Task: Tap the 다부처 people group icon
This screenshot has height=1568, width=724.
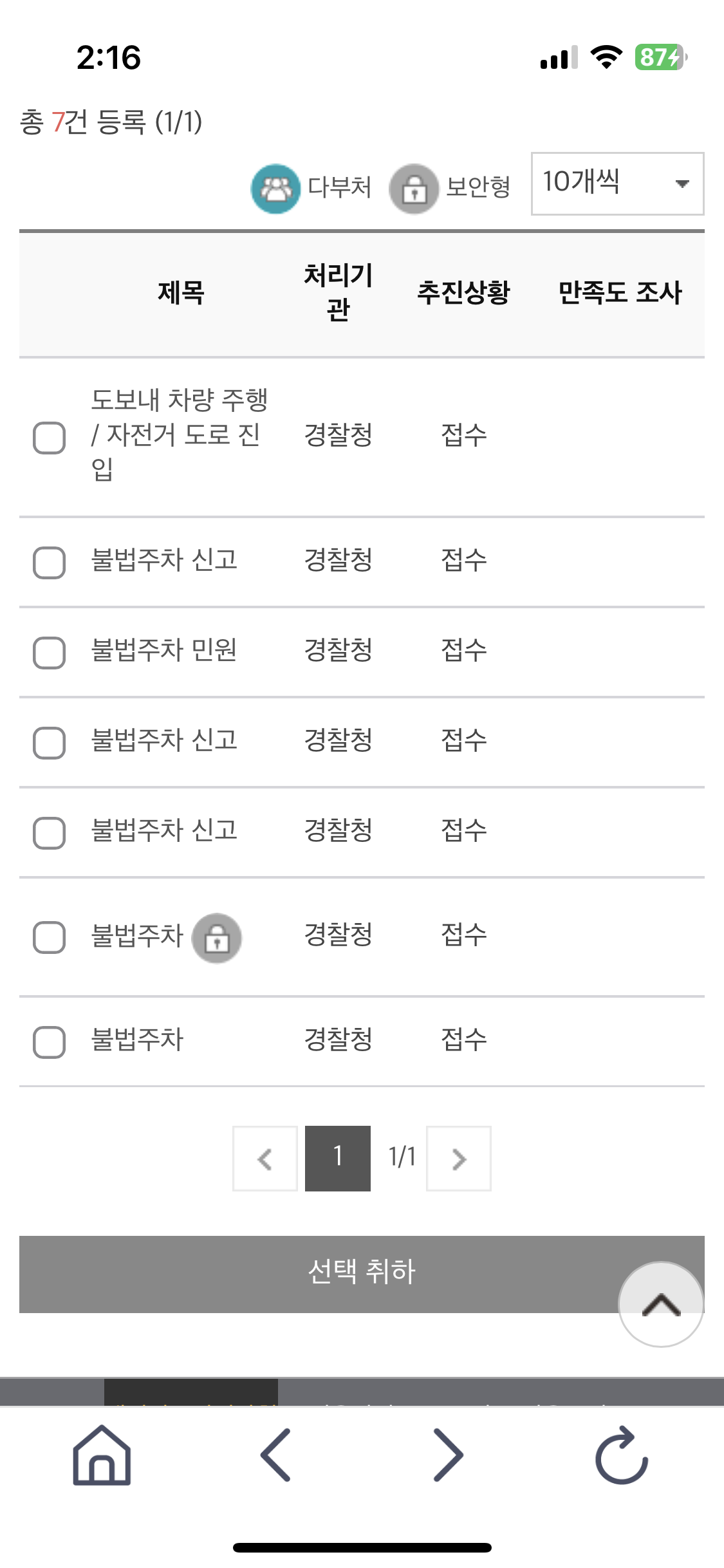Action: (x=275, y=189)
